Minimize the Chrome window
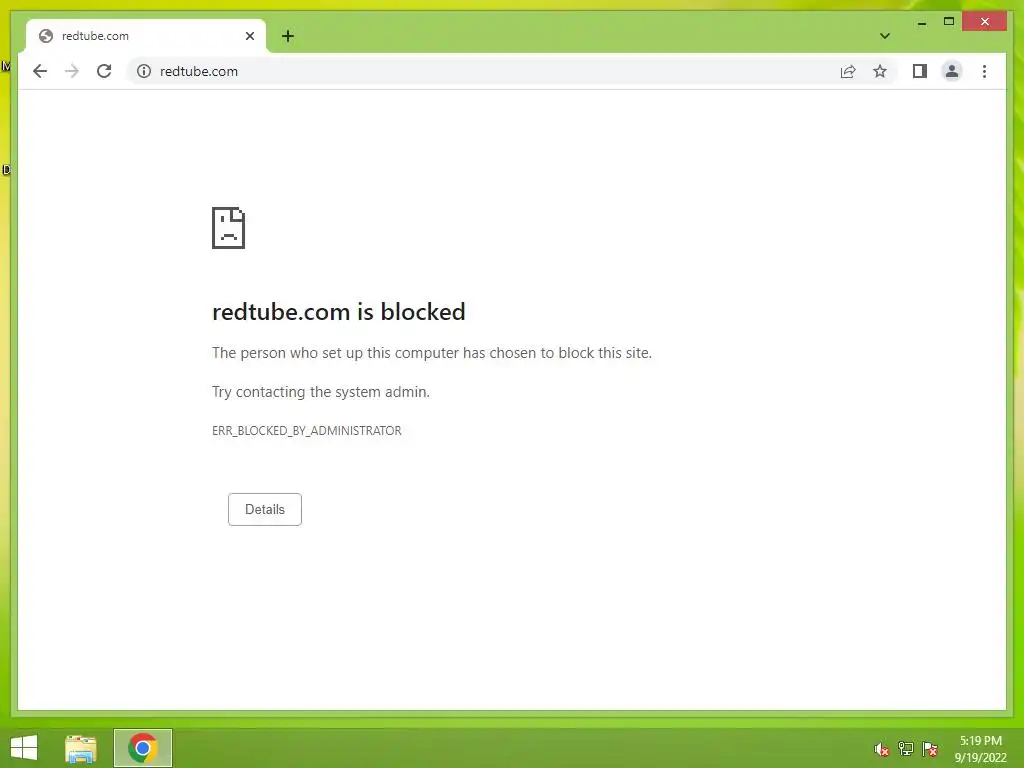The image size is (1024, 768). 921,22
